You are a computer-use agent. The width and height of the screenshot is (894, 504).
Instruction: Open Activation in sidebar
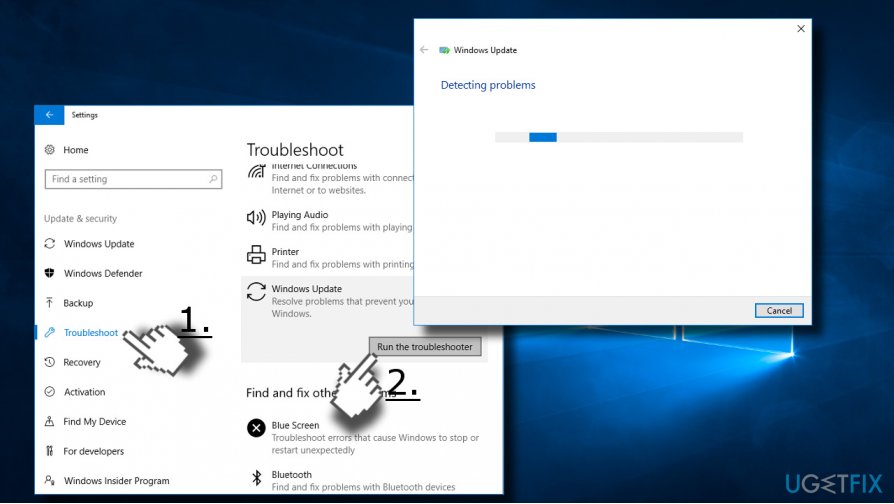point(84,392)
